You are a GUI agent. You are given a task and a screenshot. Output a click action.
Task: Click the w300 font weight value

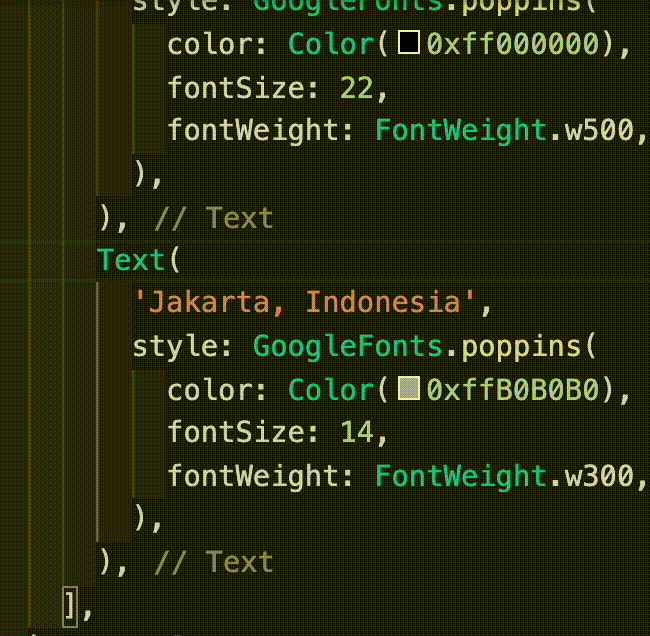pos(599,476)
